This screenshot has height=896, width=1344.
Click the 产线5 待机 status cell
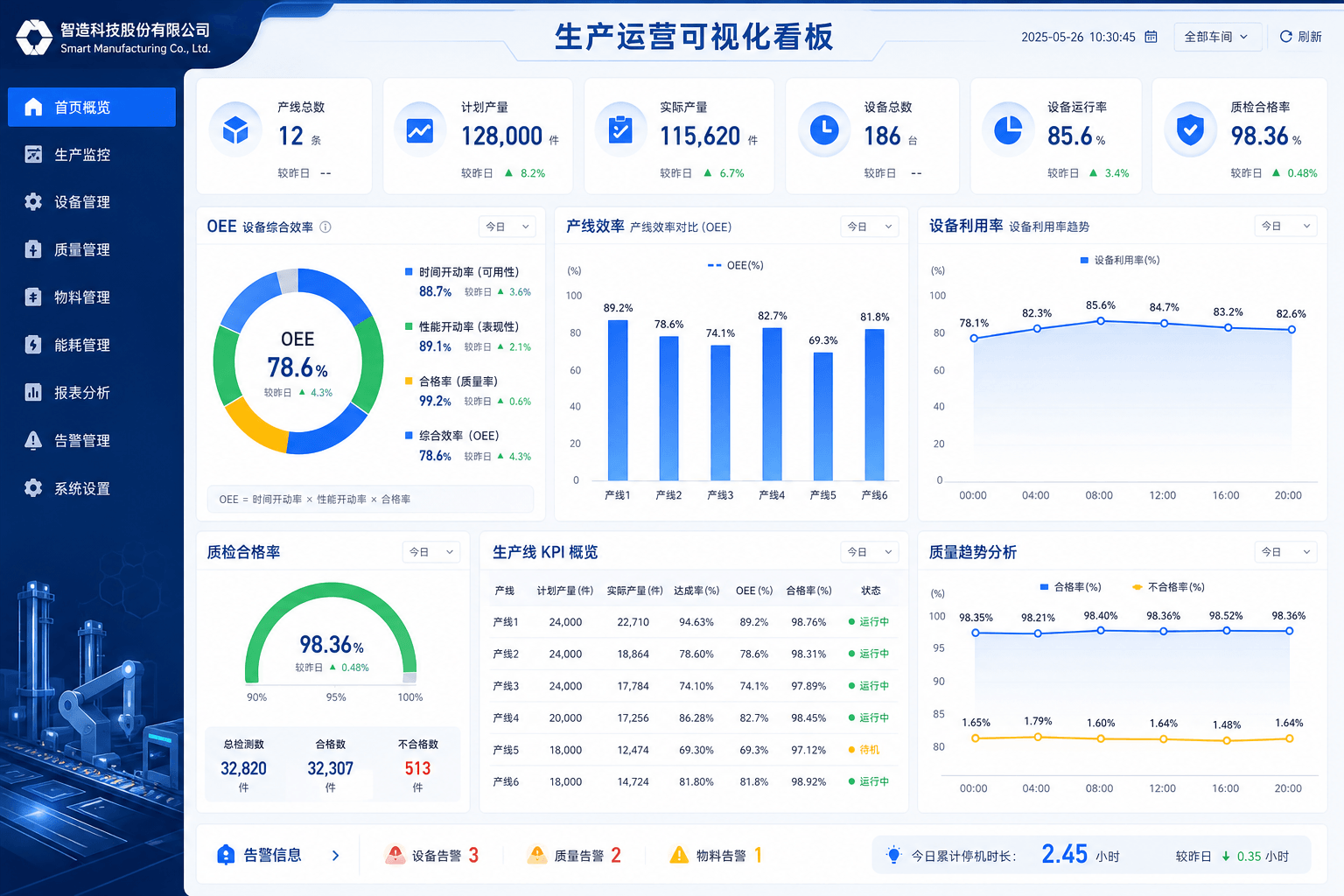[x=864, y=750]
